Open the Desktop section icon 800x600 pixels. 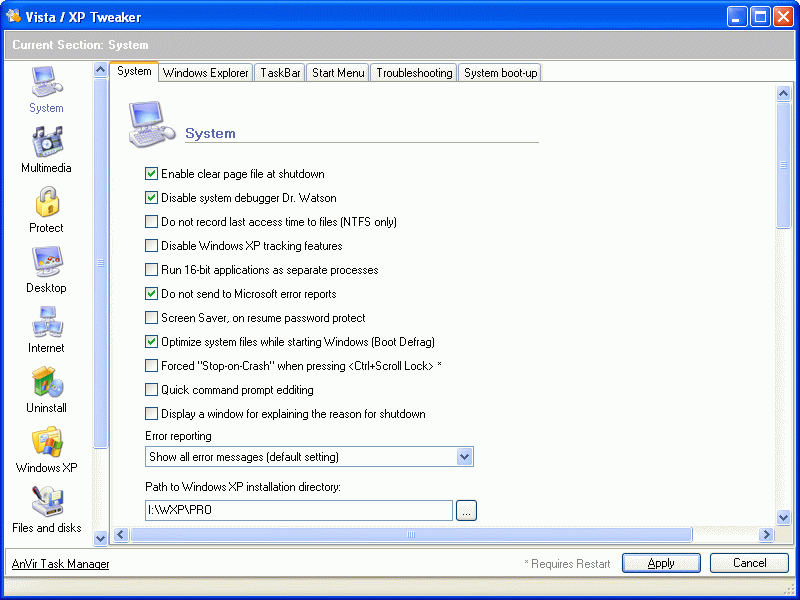[46, 262]
